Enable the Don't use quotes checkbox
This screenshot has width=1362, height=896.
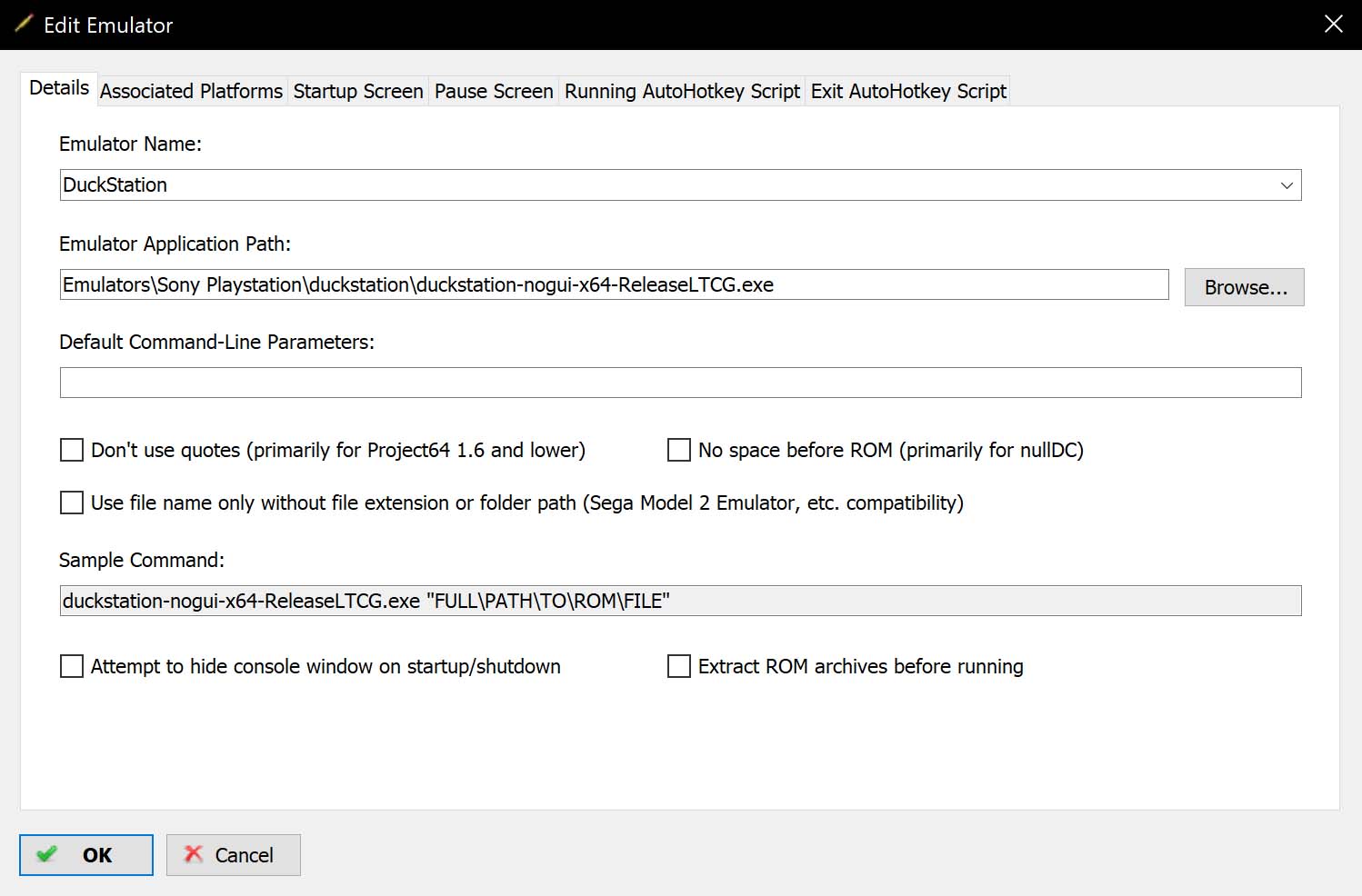click(x=72, y=450)
